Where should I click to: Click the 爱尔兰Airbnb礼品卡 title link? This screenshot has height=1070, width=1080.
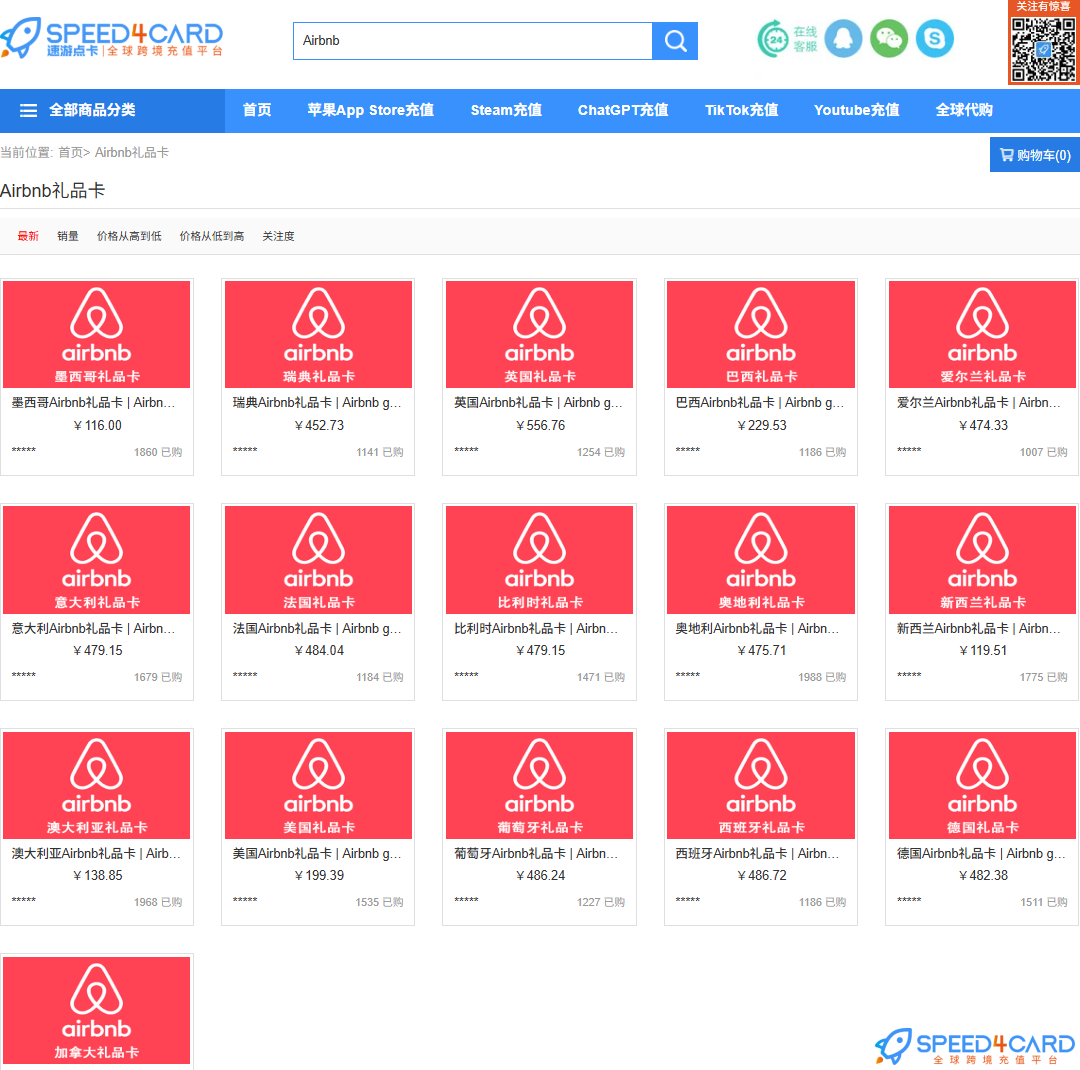coord(979,402)
